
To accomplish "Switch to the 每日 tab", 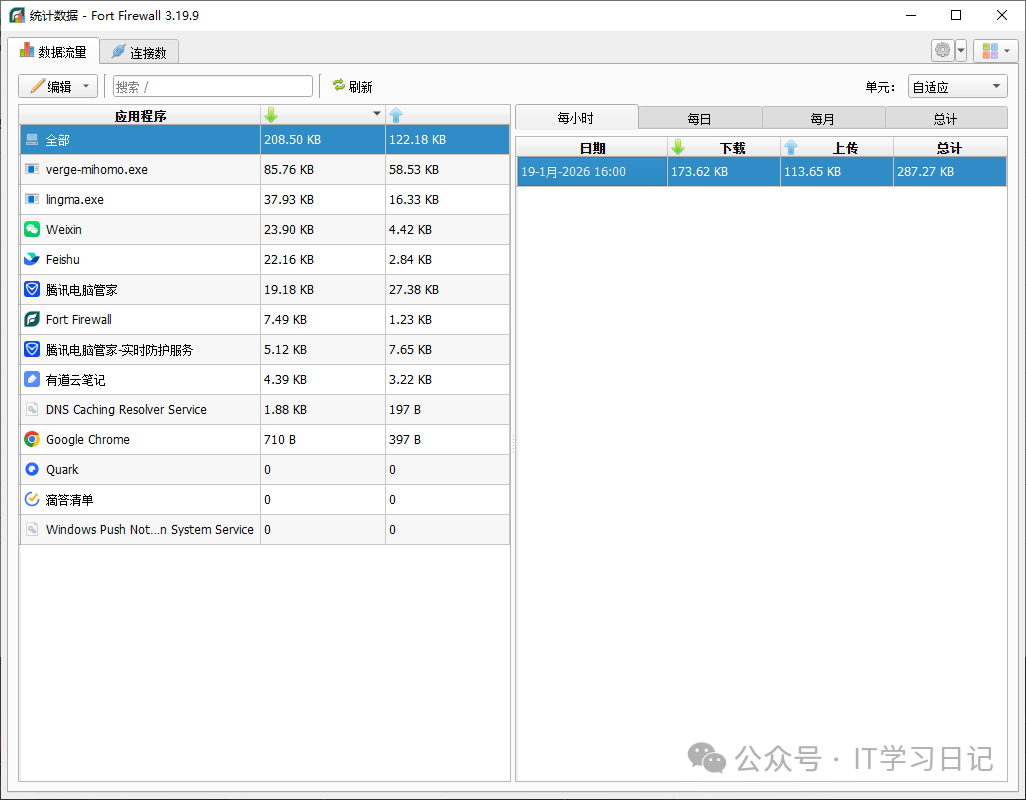I will pyautogui.click(x=699, y=118).
